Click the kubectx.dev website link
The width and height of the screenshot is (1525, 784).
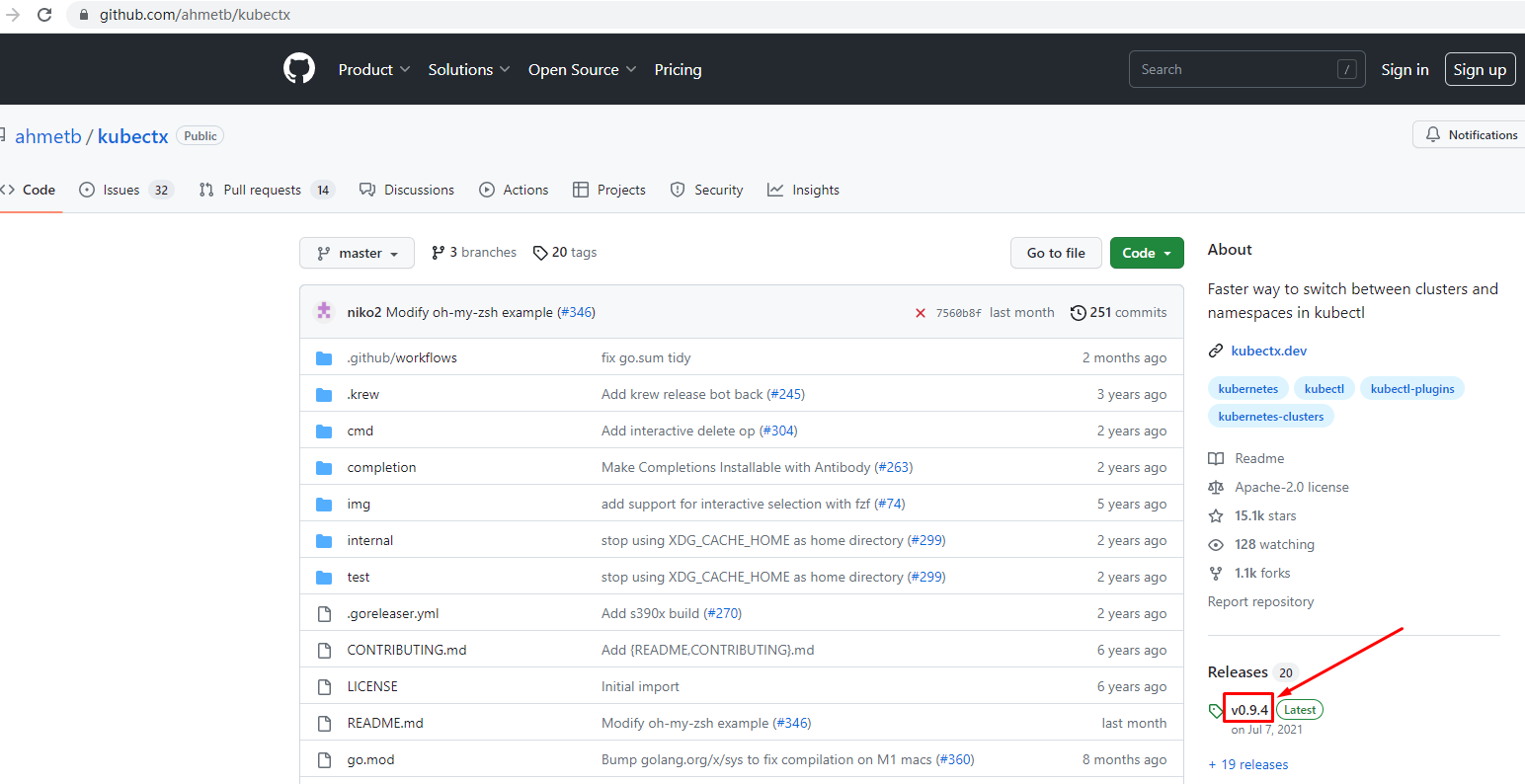(x=1269, y=351)
